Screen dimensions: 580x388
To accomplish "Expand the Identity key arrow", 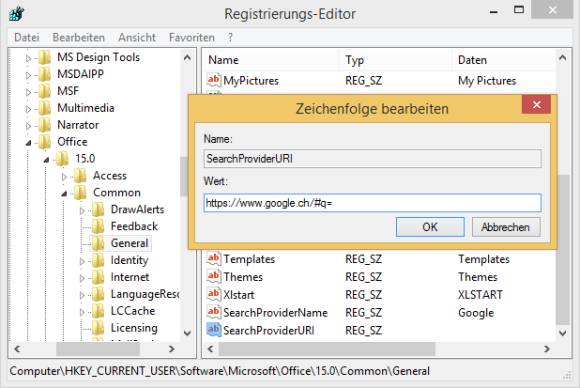I will [x=82, y=261].
